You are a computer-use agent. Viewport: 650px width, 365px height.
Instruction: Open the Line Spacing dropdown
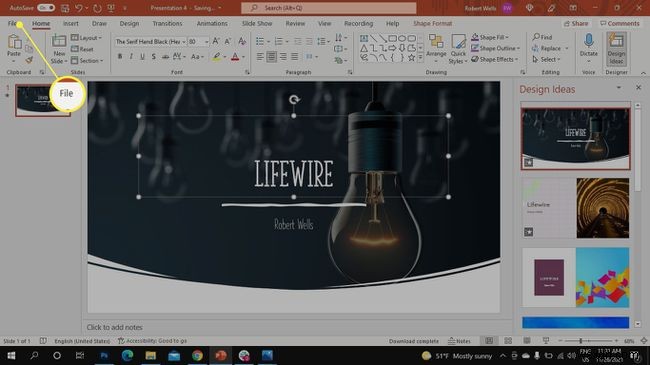[322, 41]
